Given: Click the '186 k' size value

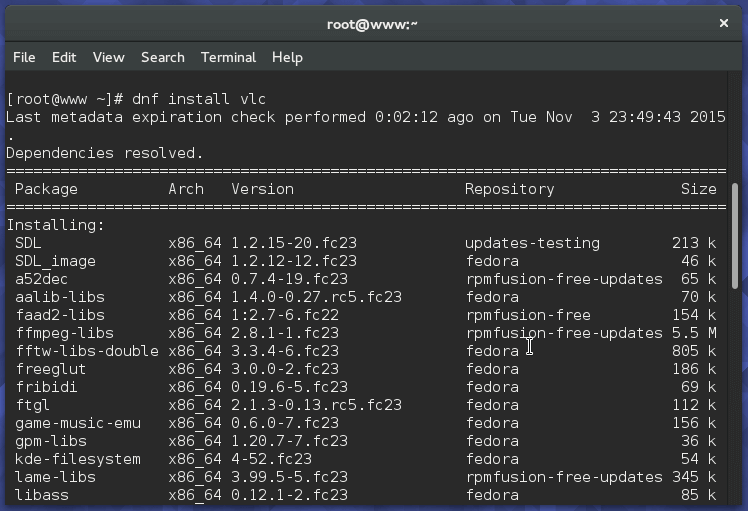Looking at the screenshot, I should point(694,369).
